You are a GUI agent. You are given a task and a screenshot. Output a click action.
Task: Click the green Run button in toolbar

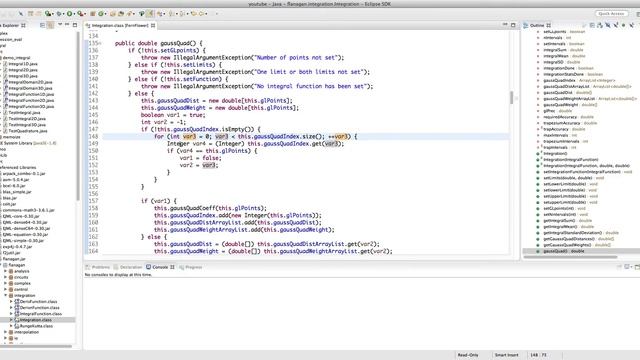[69, 13]
